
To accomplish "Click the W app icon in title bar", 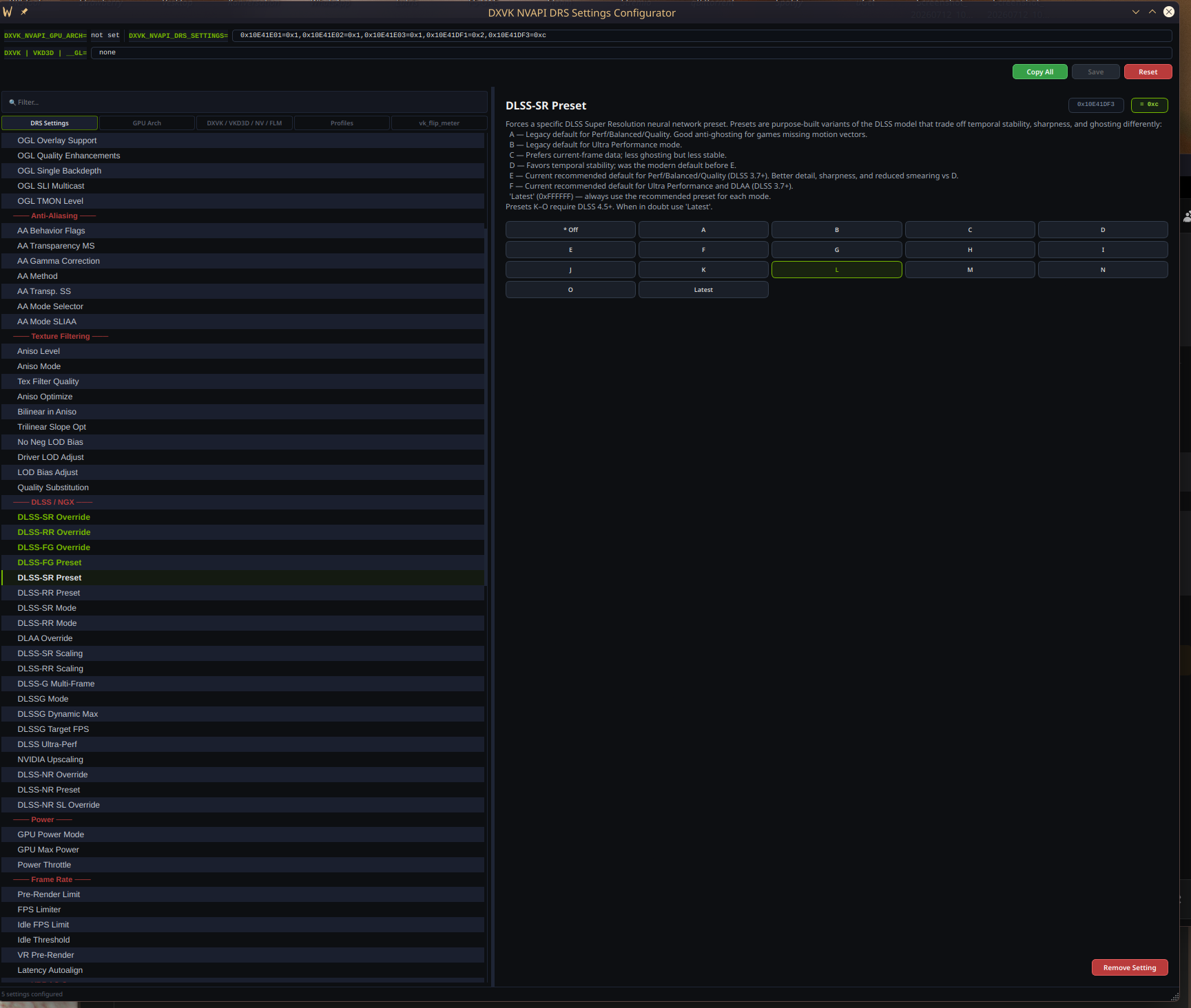I will tap(8, 12).
